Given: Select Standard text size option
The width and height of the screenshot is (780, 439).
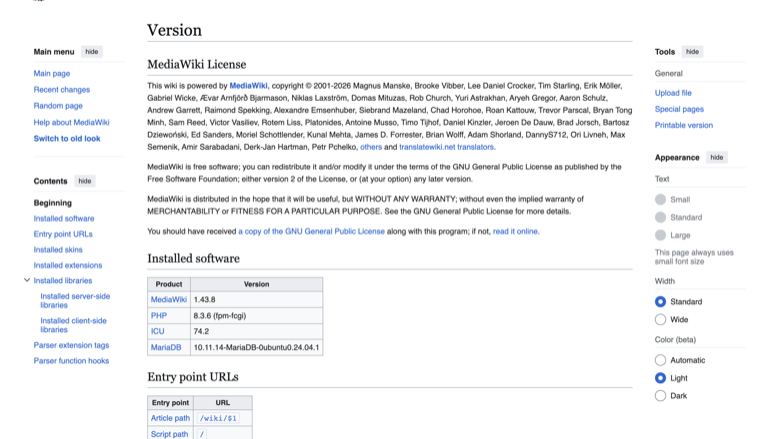Looking at the screenshot, I should pyautogui.click(x=660, y=217).
